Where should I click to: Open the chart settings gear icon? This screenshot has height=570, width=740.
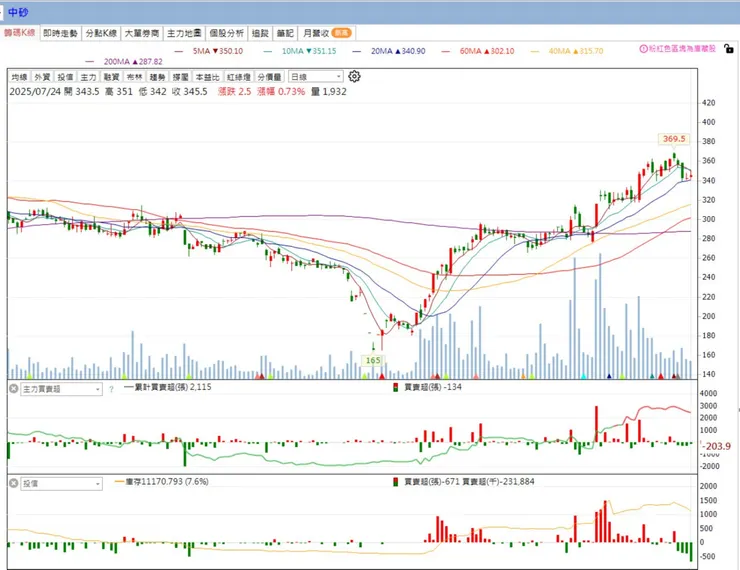[x=354, y=76]
